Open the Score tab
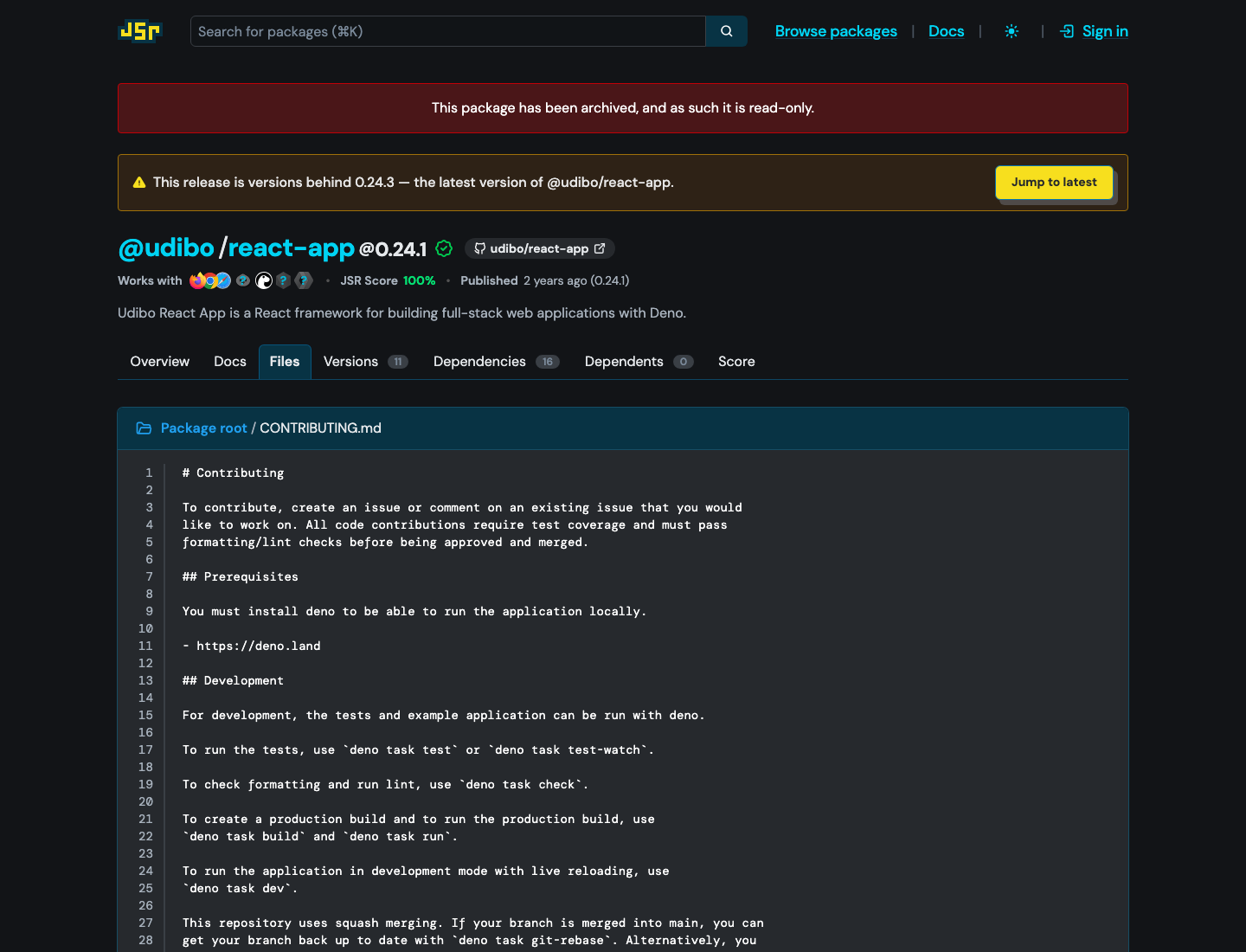 click(736, 362)
